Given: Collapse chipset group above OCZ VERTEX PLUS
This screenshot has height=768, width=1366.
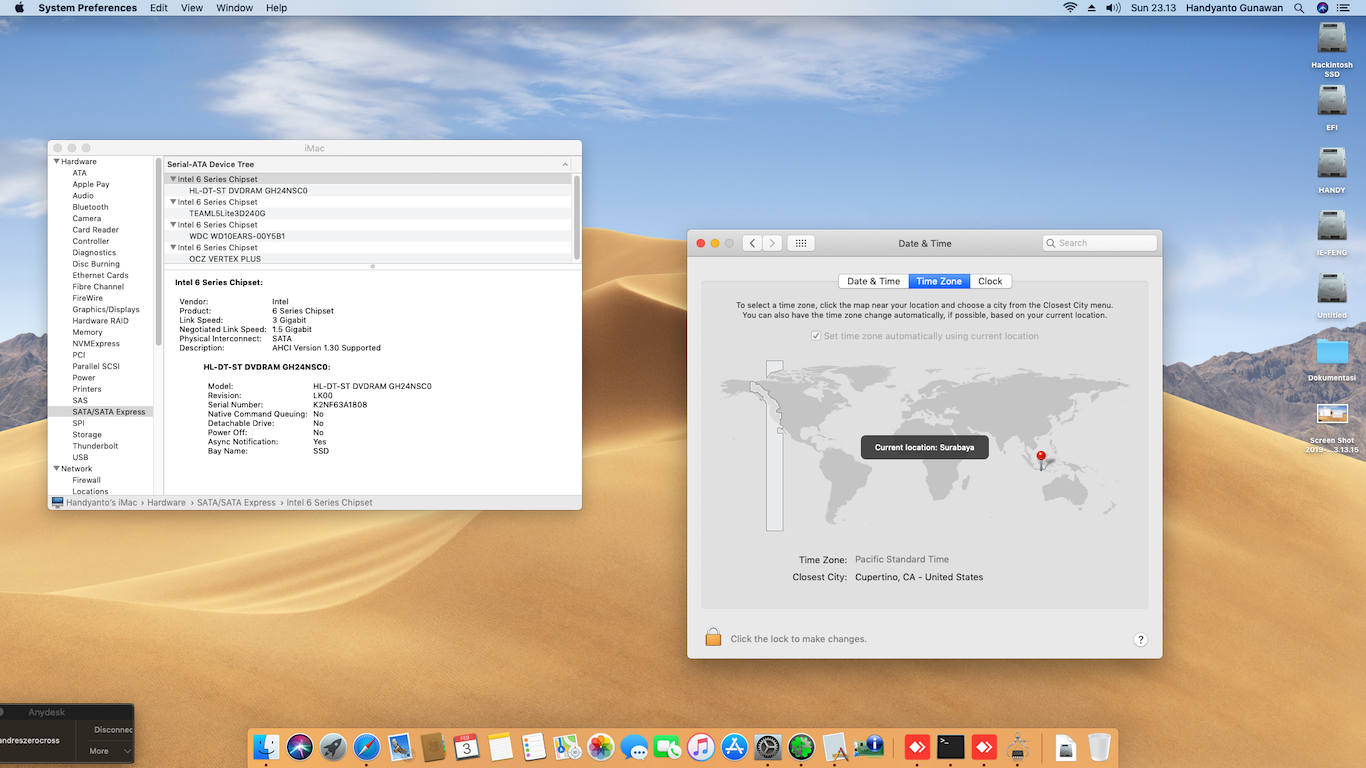Looking at the screenshot, I should click(173, 247).
